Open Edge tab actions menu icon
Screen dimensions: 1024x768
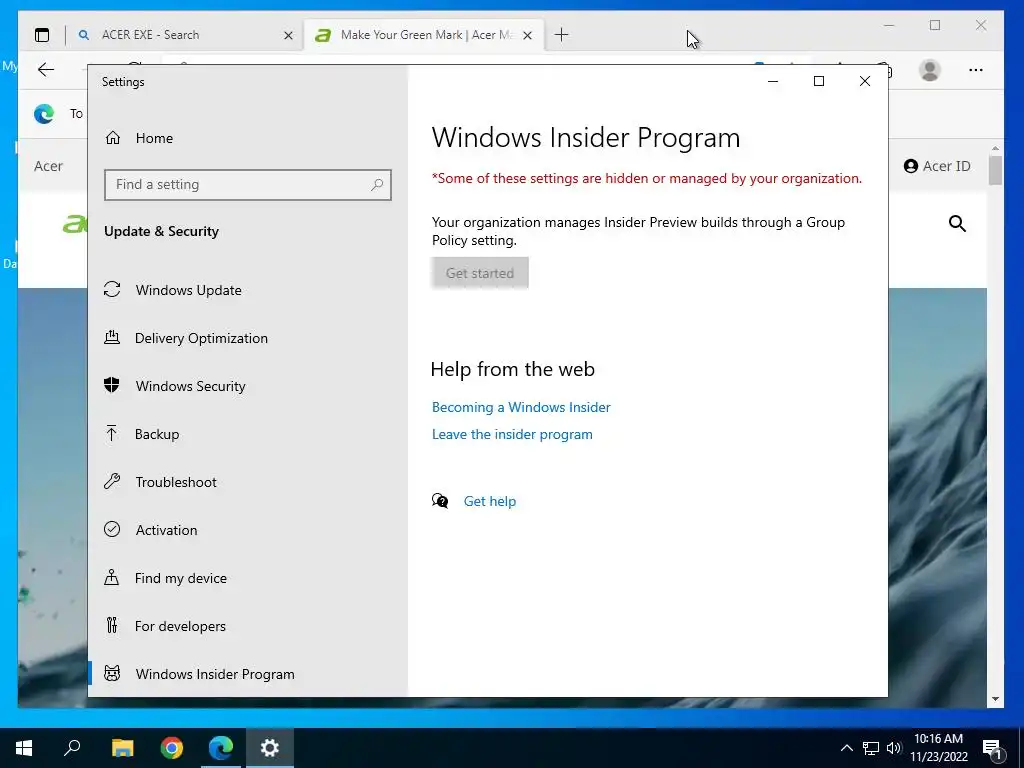tap(42, 35)
